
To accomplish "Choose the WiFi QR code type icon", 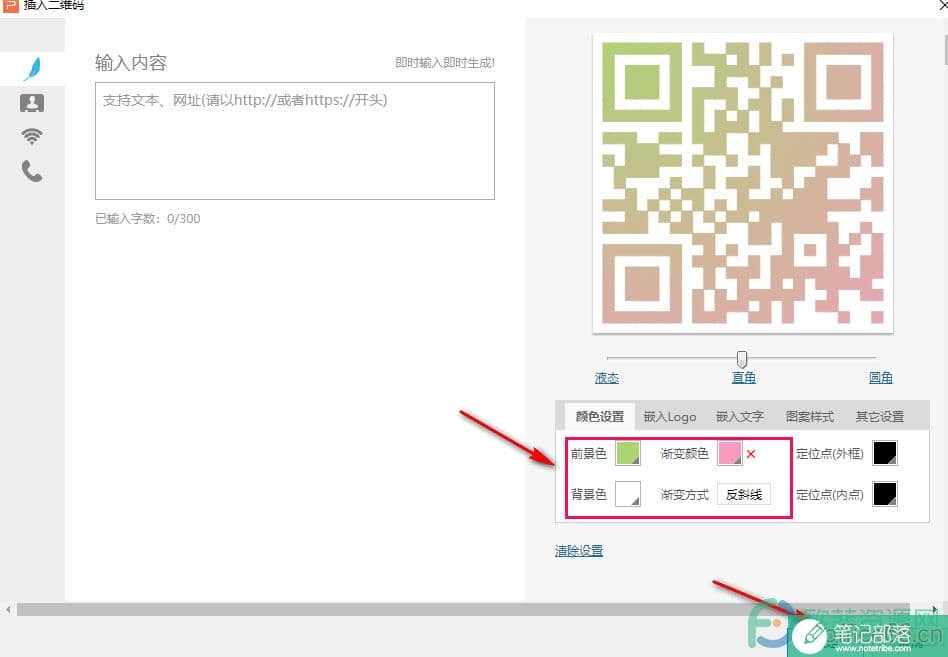I will 32,137.
